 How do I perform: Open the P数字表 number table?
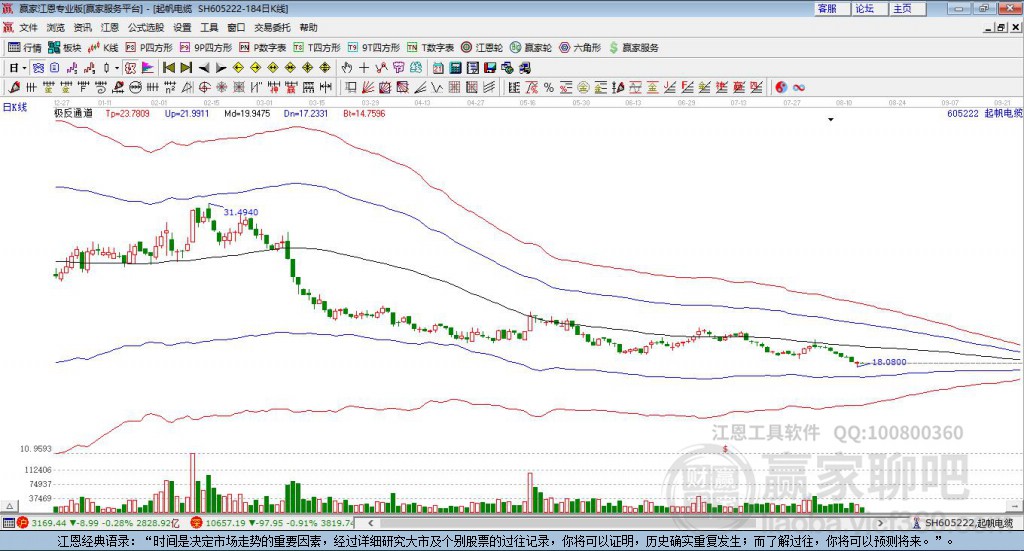point(263,48)
